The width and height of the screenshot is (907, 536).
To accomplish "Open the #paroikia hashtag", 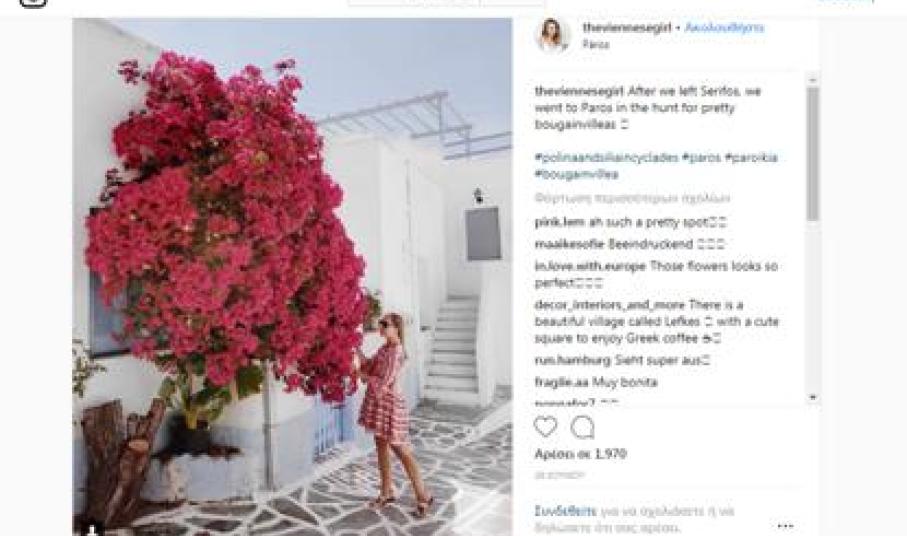I will pos(751,157).
